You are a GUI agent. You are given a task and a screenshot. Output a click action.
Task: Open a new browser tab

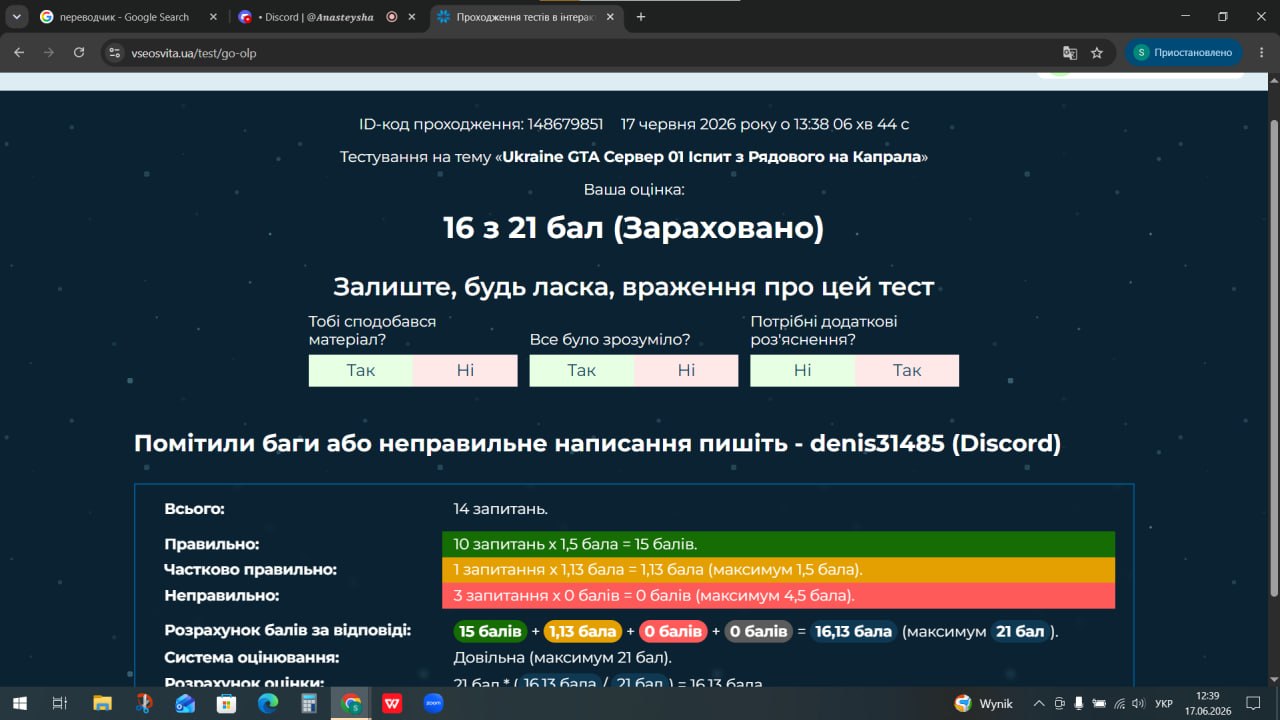[641, 17]
